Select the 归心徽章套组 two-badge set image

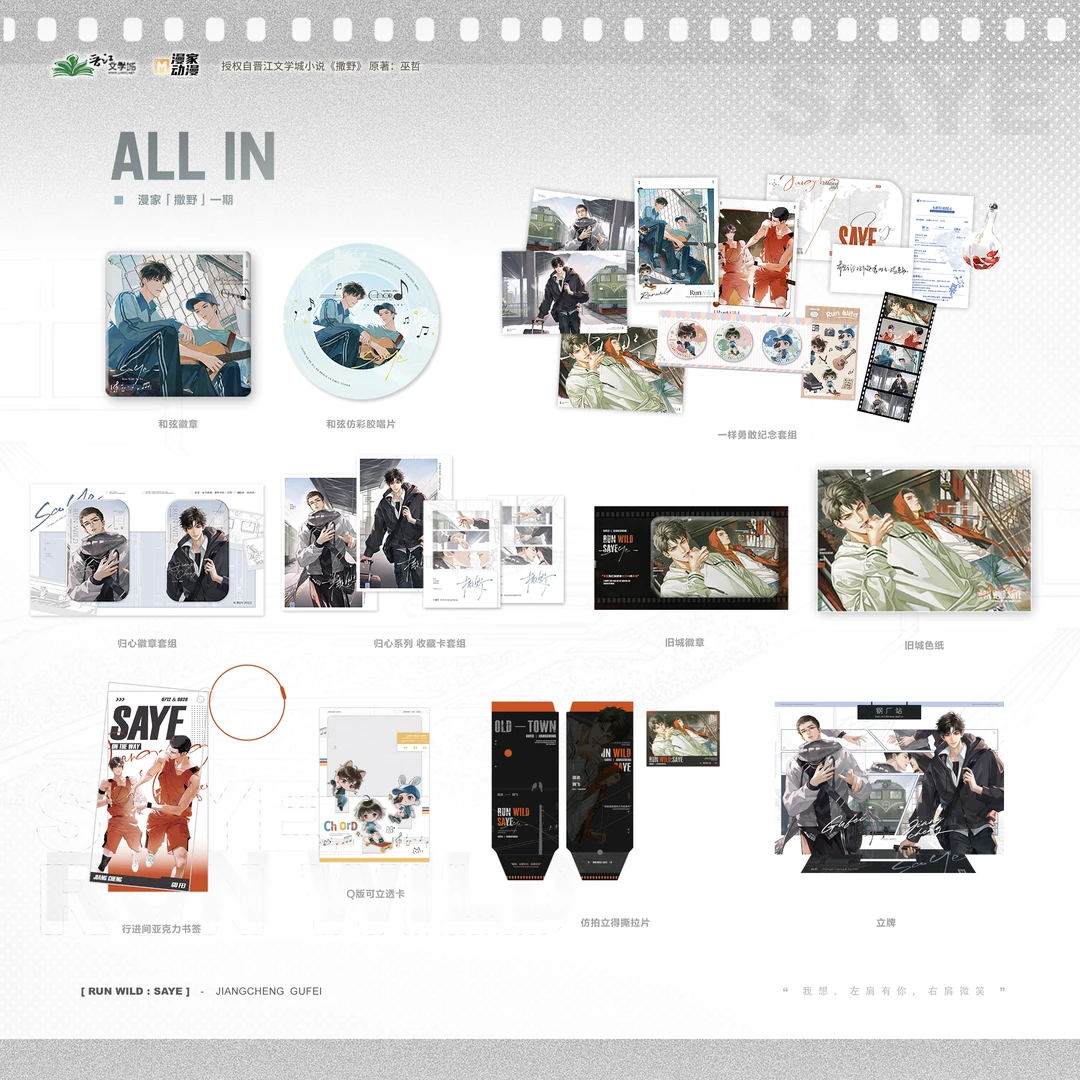pos(147,550)
